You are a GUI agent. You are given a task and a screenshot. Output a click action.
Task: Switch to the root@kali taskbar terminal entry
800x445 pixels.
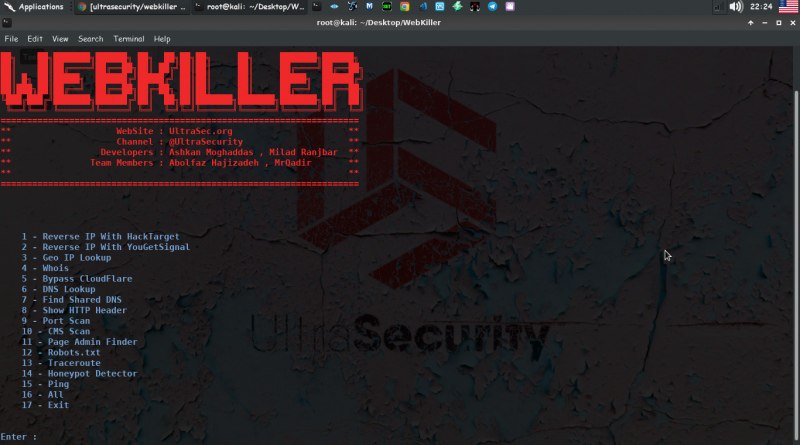click(250, 7)
